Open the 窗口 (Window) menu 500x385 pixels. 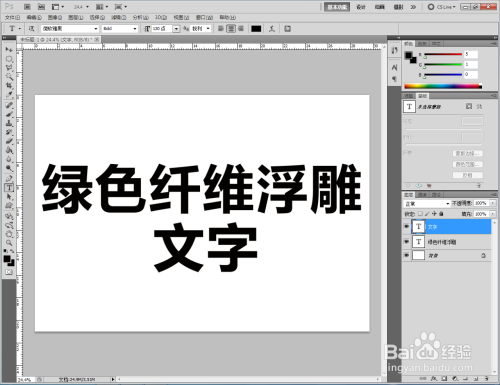point(204,17)
